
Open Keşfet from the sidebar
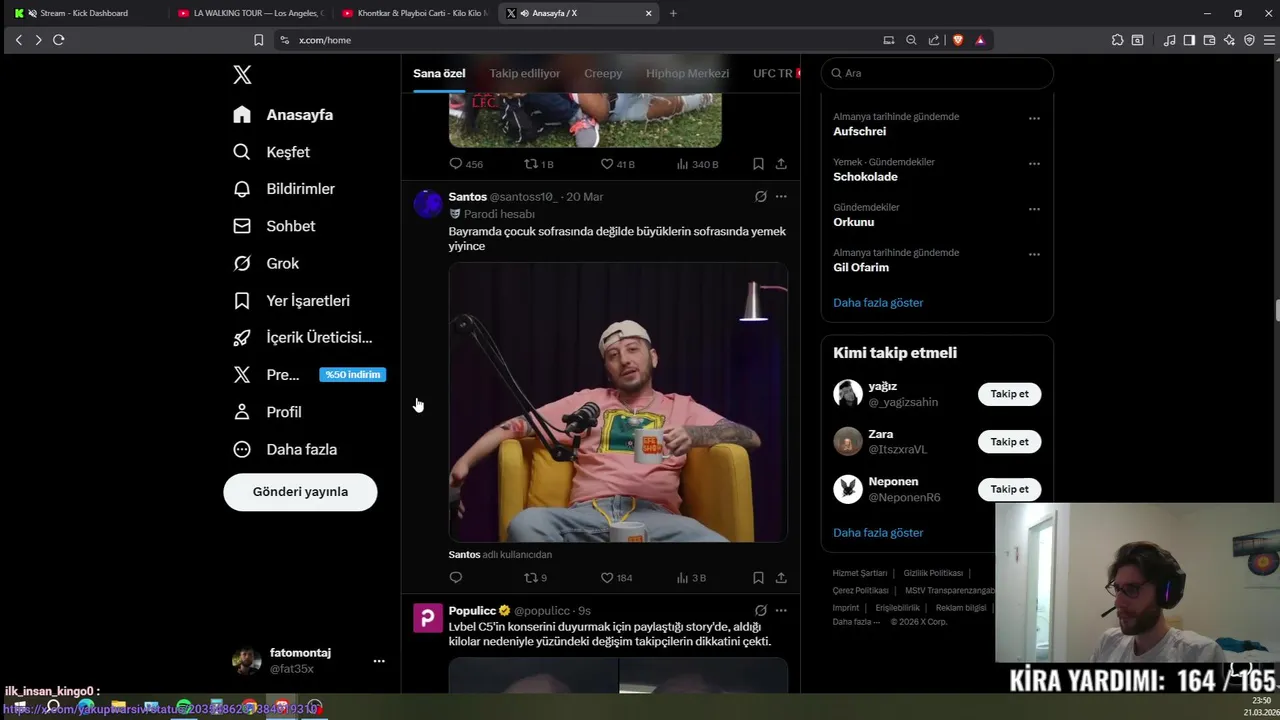[x=272, y=152]
